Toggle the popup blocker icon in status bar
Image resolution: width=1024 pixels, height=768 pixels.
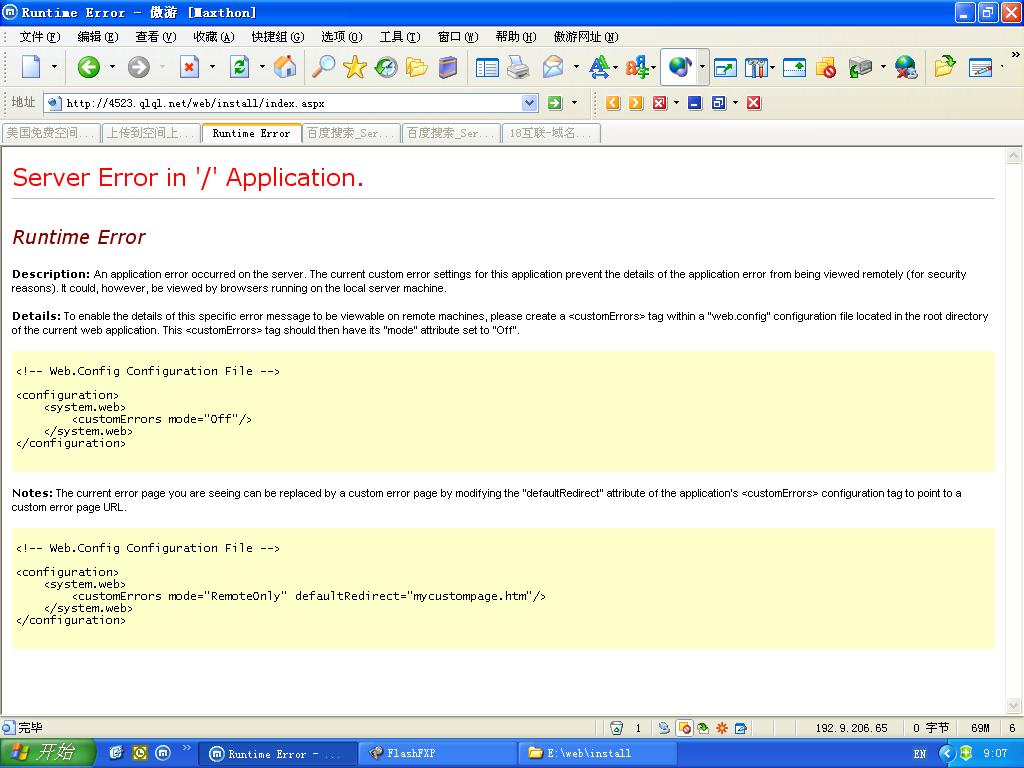pos(685,728)
